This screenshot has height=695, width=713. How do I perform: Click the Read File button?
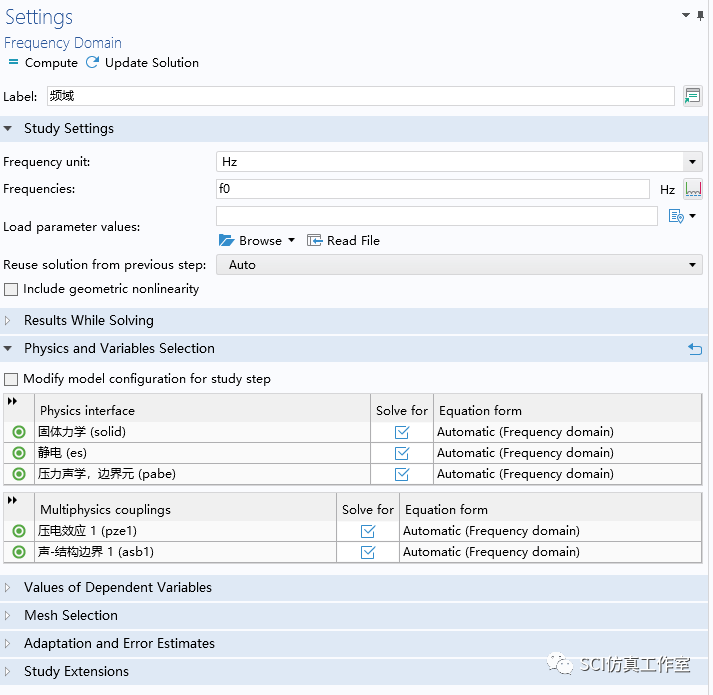343,240
